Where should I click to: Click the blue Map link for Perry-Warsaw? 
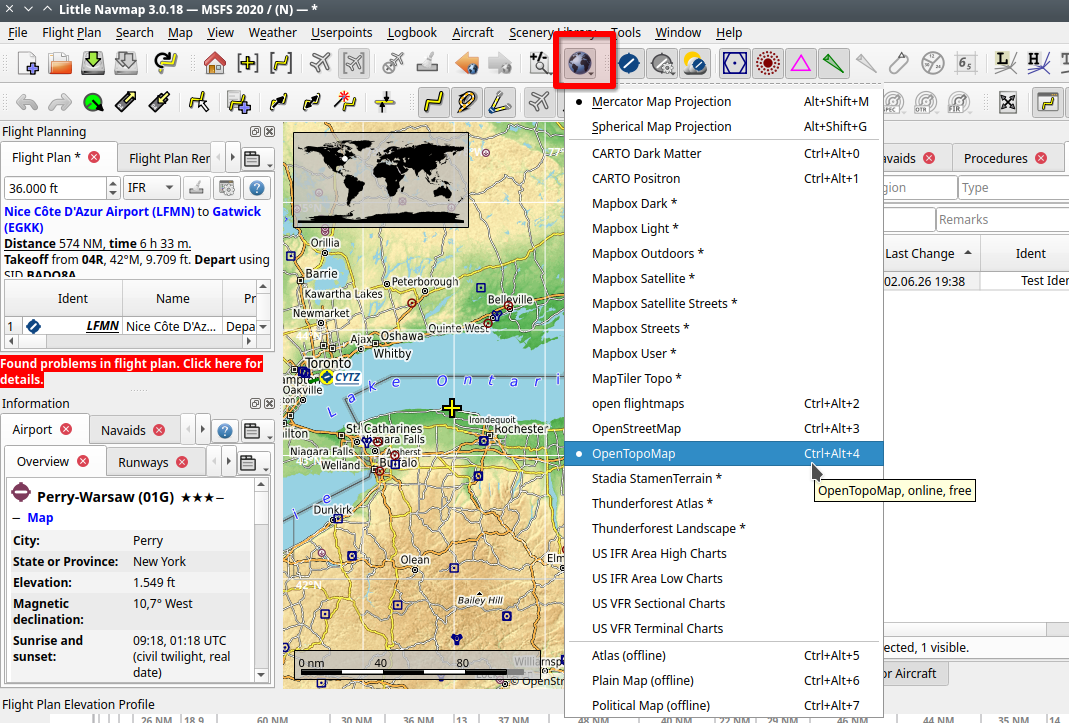(x=40, y=518)
